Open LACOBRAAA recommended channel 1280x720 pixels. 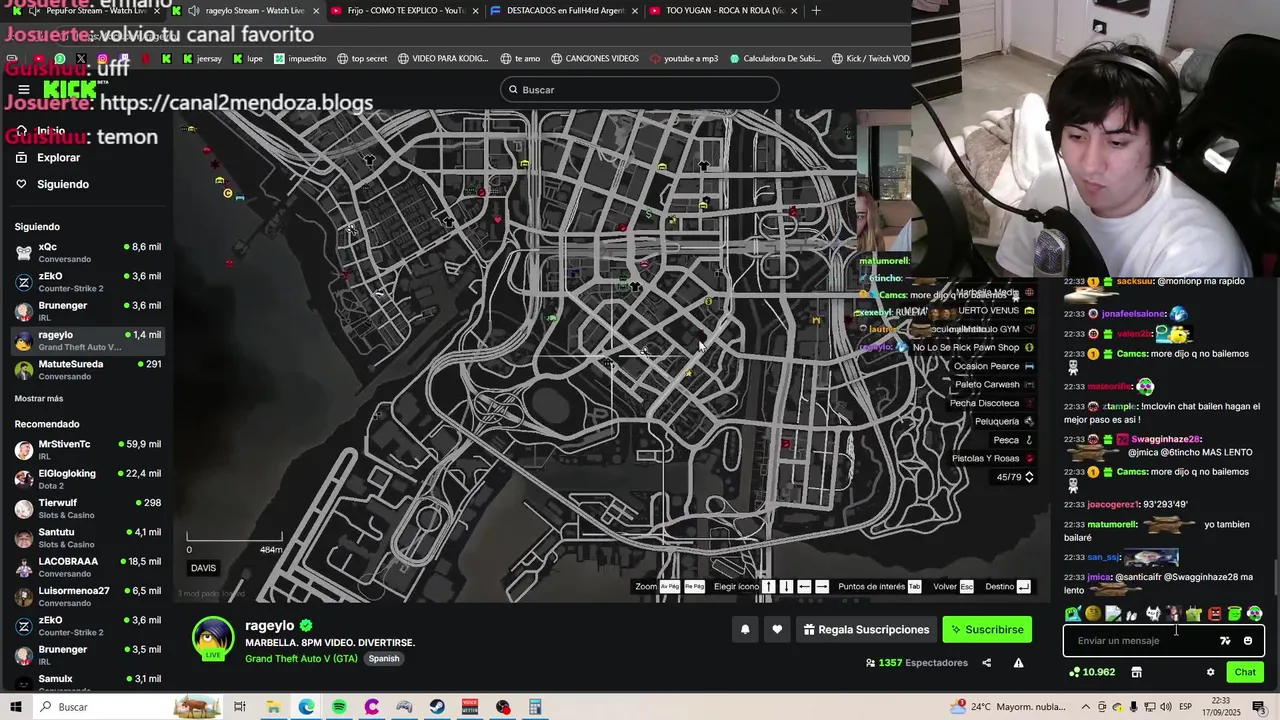(x=88, y=567)
